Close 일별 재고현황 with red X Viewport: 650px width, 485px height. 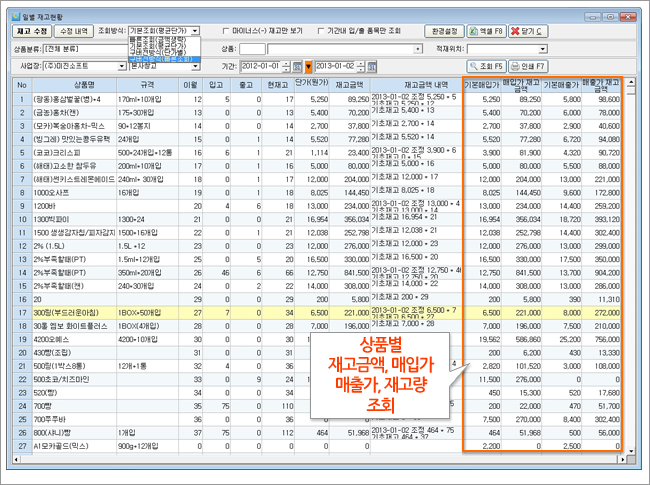click(x=628, y=17)
